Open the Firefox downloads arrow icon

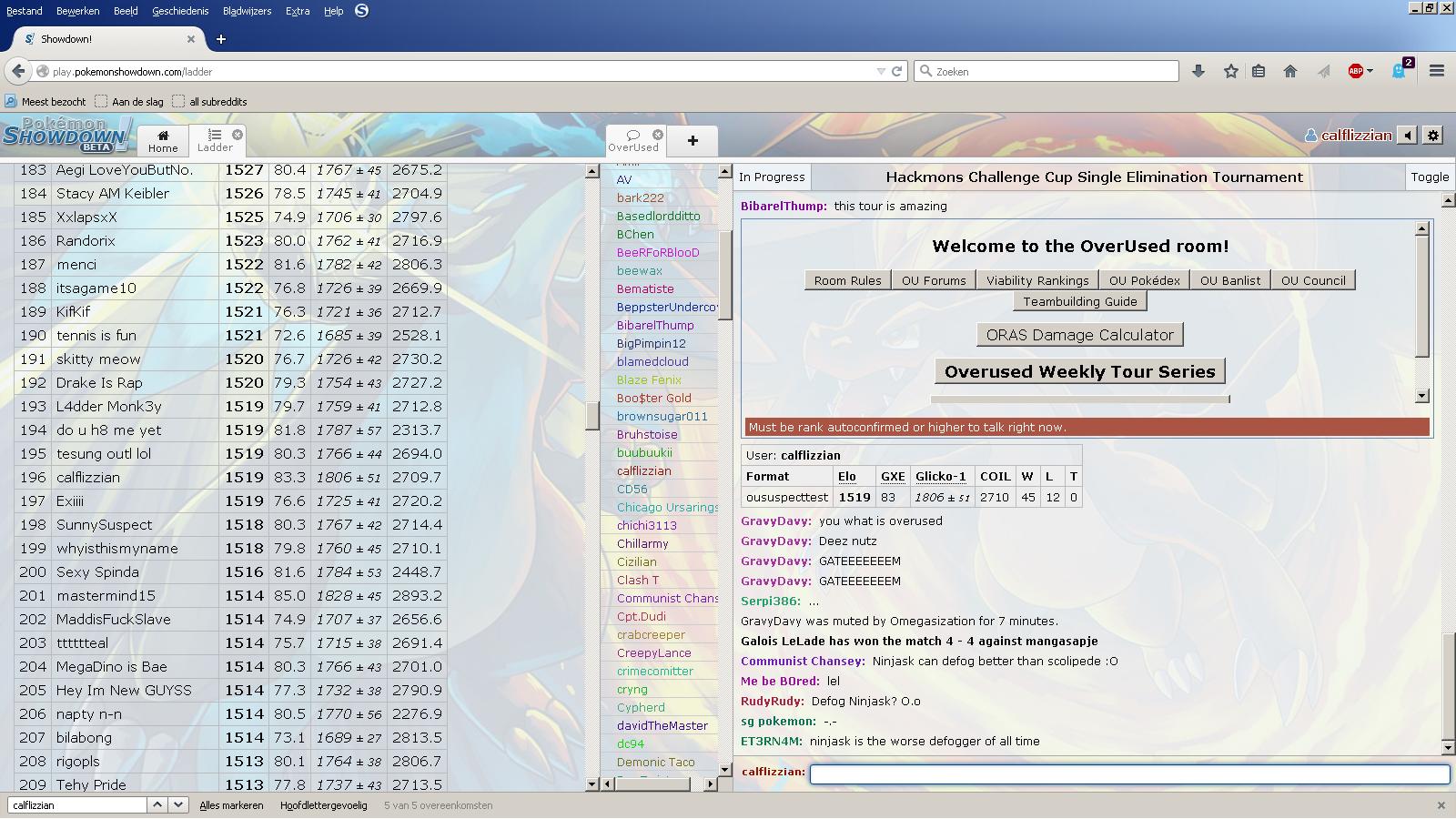click(1198, 71)
